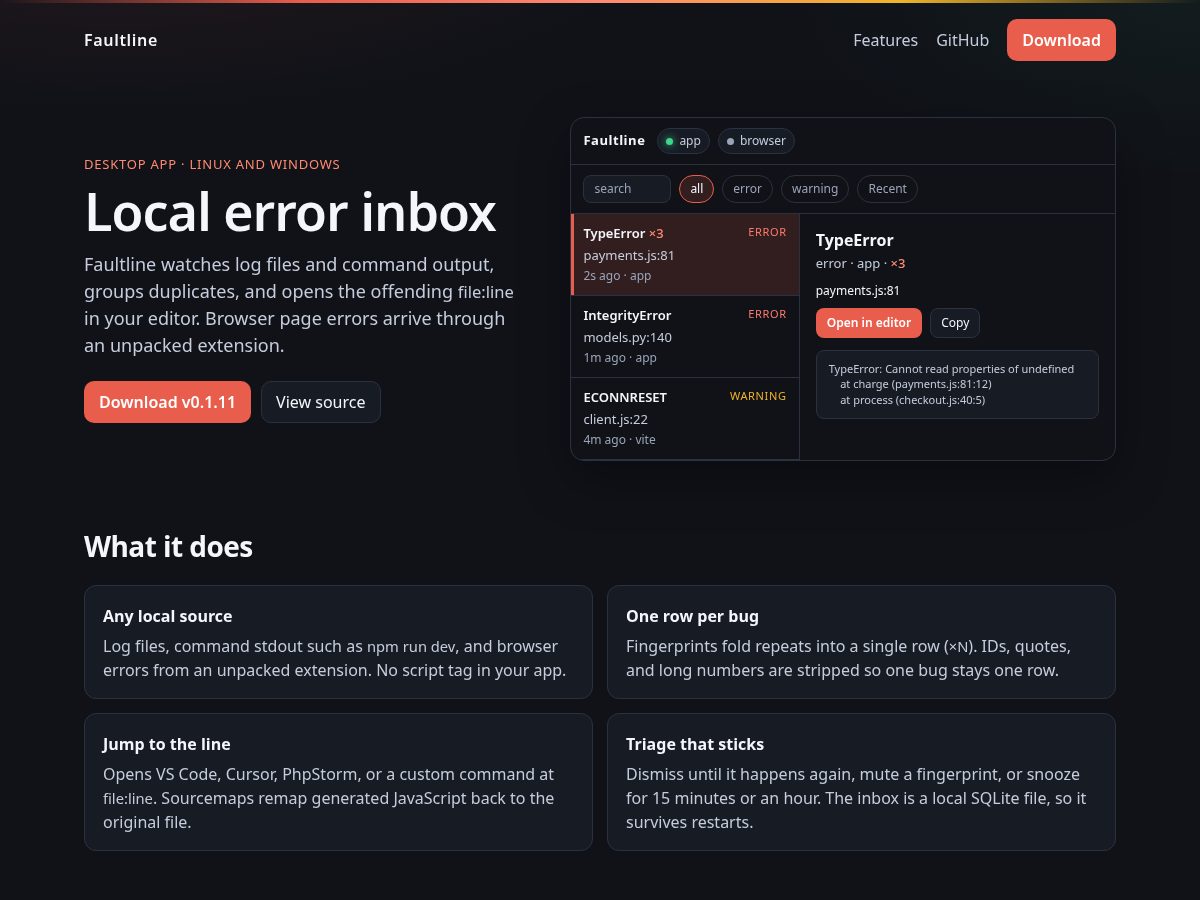Click '2s ago · app' timestamp
This screenshot has height=900, width=1200.
pos(617,276)
